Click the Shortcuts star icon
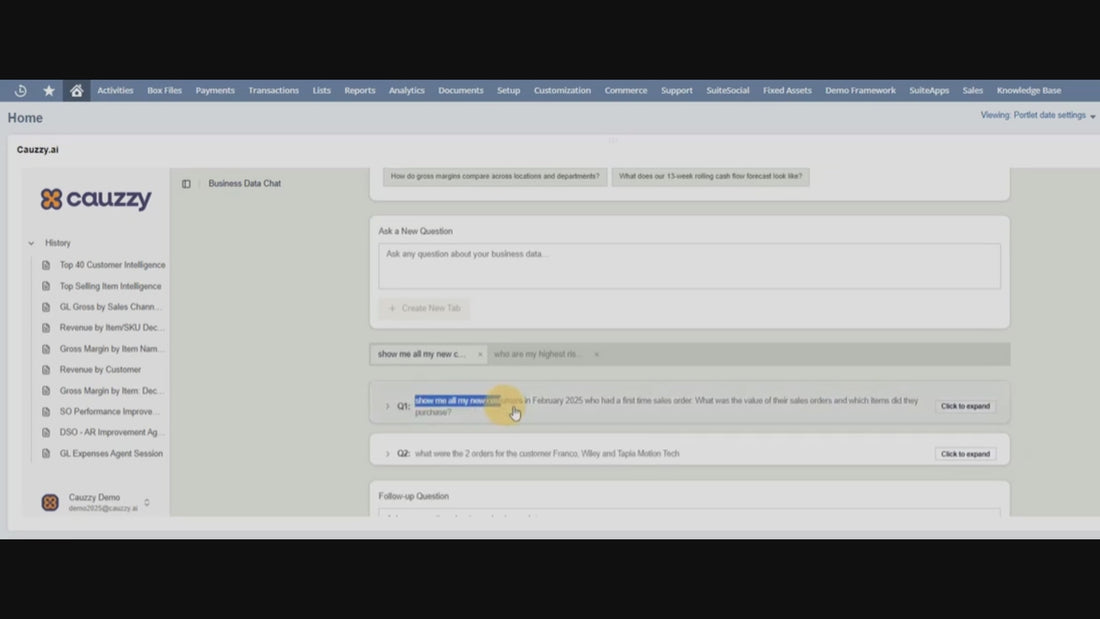Screen dimensions: 1100x619 (49, 90)
